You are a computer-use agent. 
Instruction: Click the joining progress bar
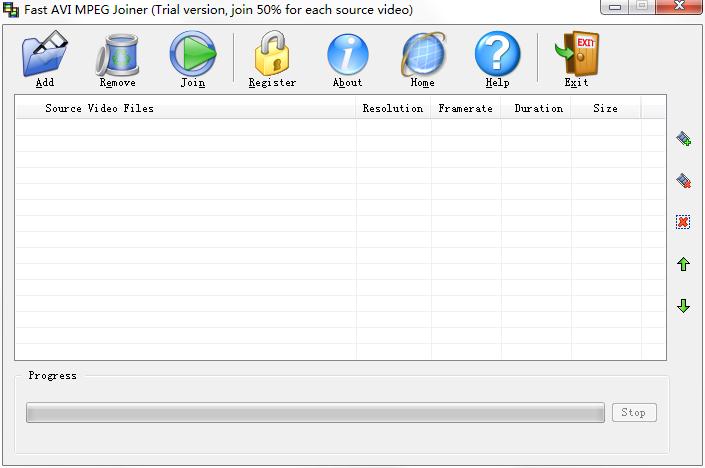click(315, 413)
